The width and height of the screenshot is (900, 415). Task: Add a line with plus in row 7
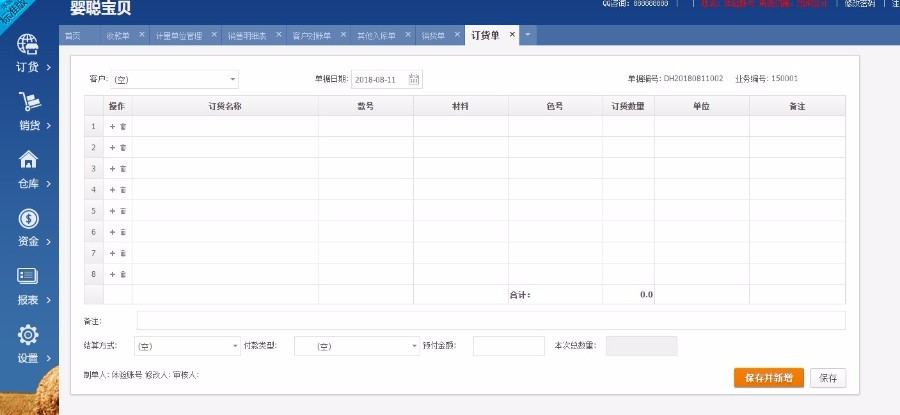click(x=112, y=253)
